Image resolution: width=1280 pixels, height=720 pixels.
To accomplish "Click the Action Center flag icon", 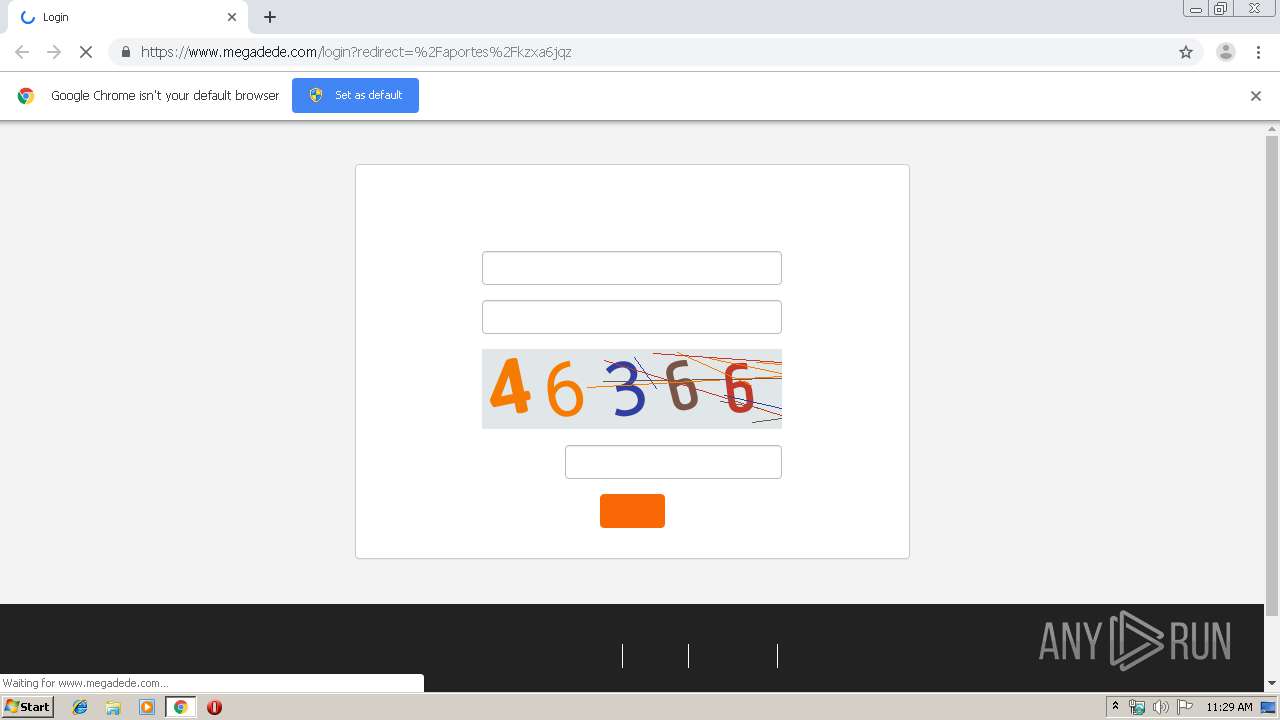I will [1185, 707].
